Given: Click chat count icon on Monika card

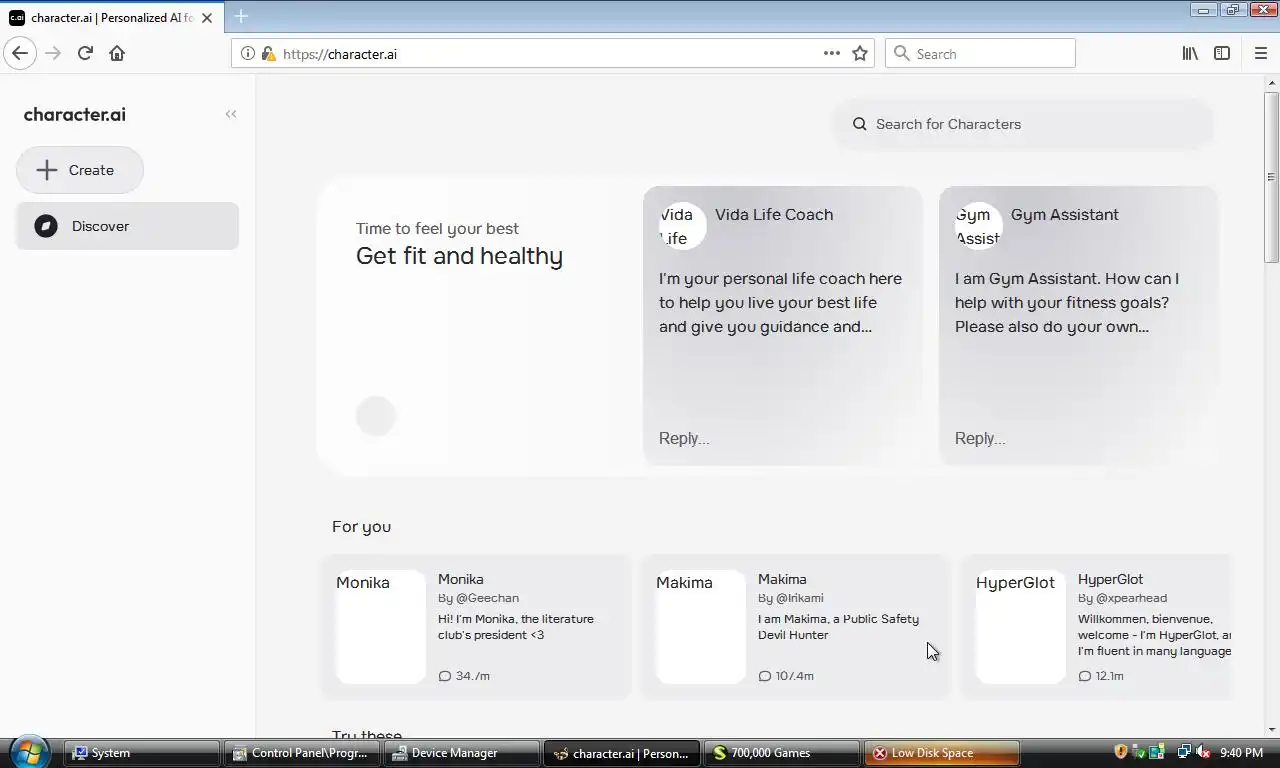Looking at the screenshot, I should (445, 676).
